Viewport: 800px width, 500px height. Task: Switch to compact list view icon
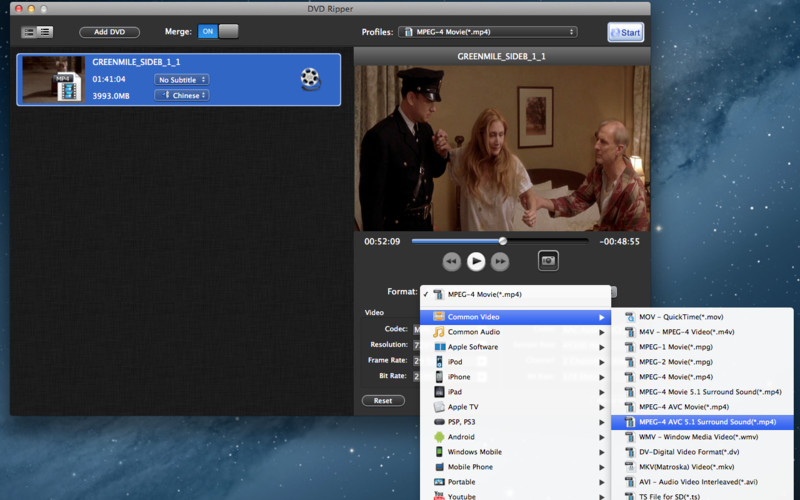(x=45, y=32)
